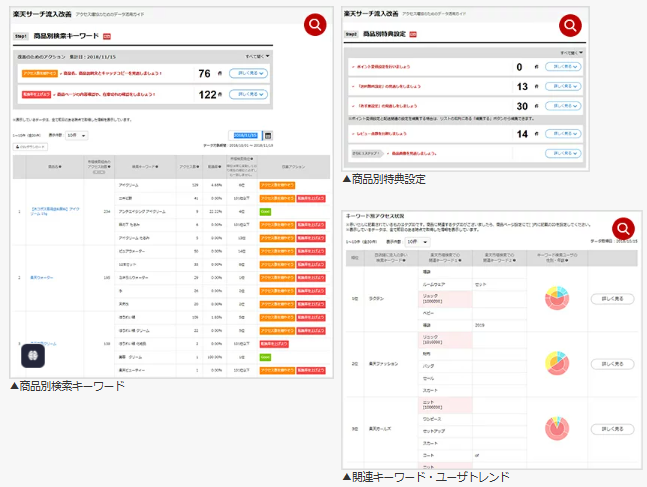Click すべて開く in the 商品別検索キーワード panel

(x=257, y=56)
